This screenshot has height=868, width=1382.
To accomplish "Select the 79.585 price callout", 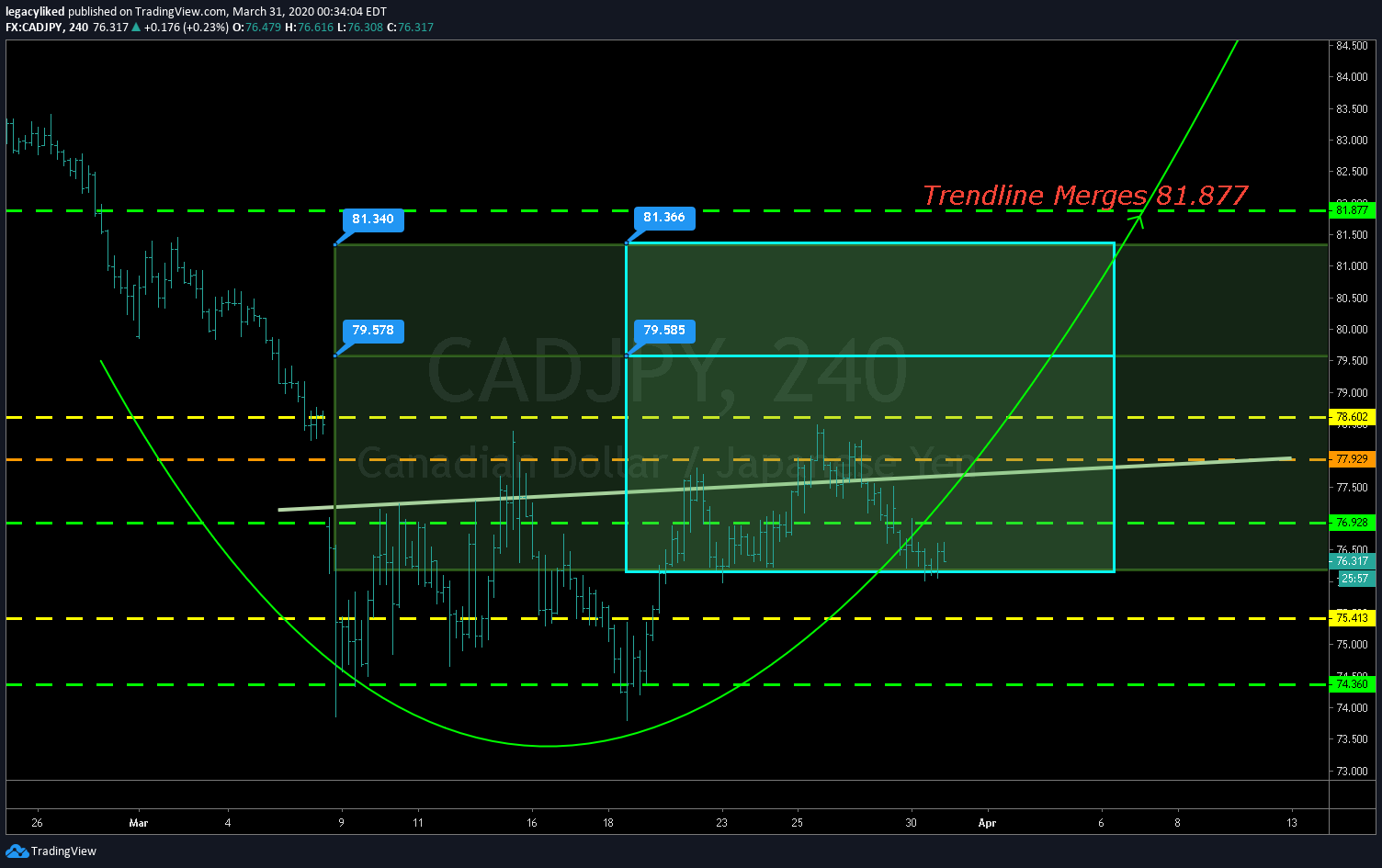I will 664,330.
